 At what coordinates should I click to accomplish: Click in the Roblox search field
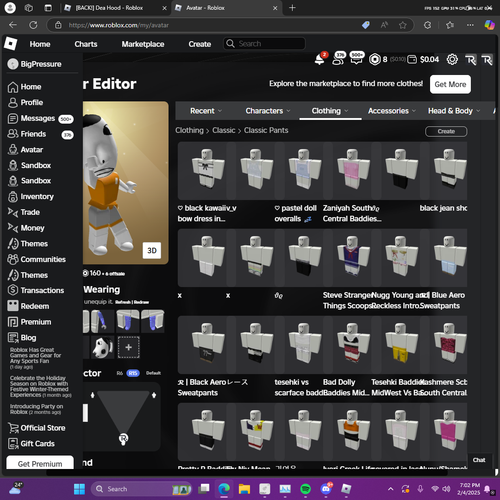point(264,44)
